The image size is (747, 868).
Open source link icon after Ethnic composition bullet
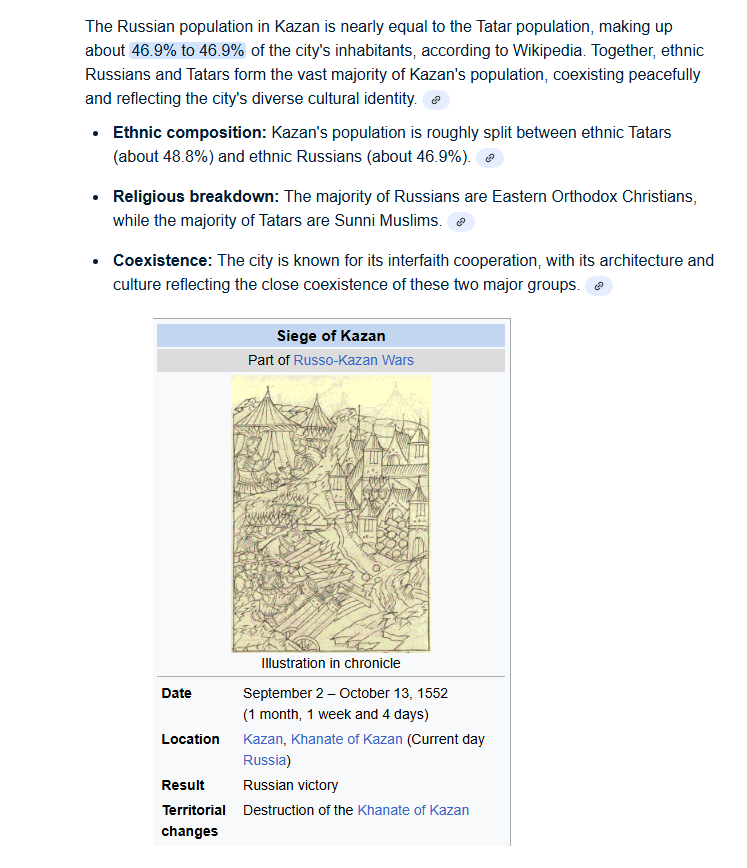[x=490, y=158]
